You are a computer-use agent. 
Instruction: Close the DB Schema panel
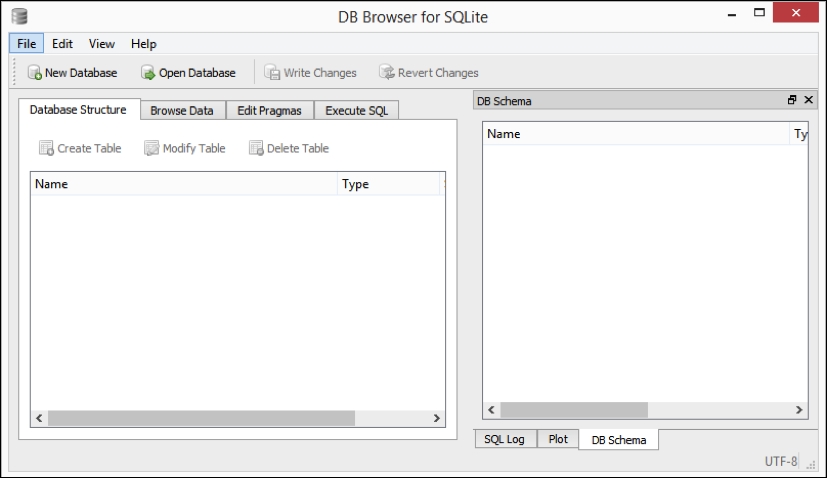(x=808, y=100)
